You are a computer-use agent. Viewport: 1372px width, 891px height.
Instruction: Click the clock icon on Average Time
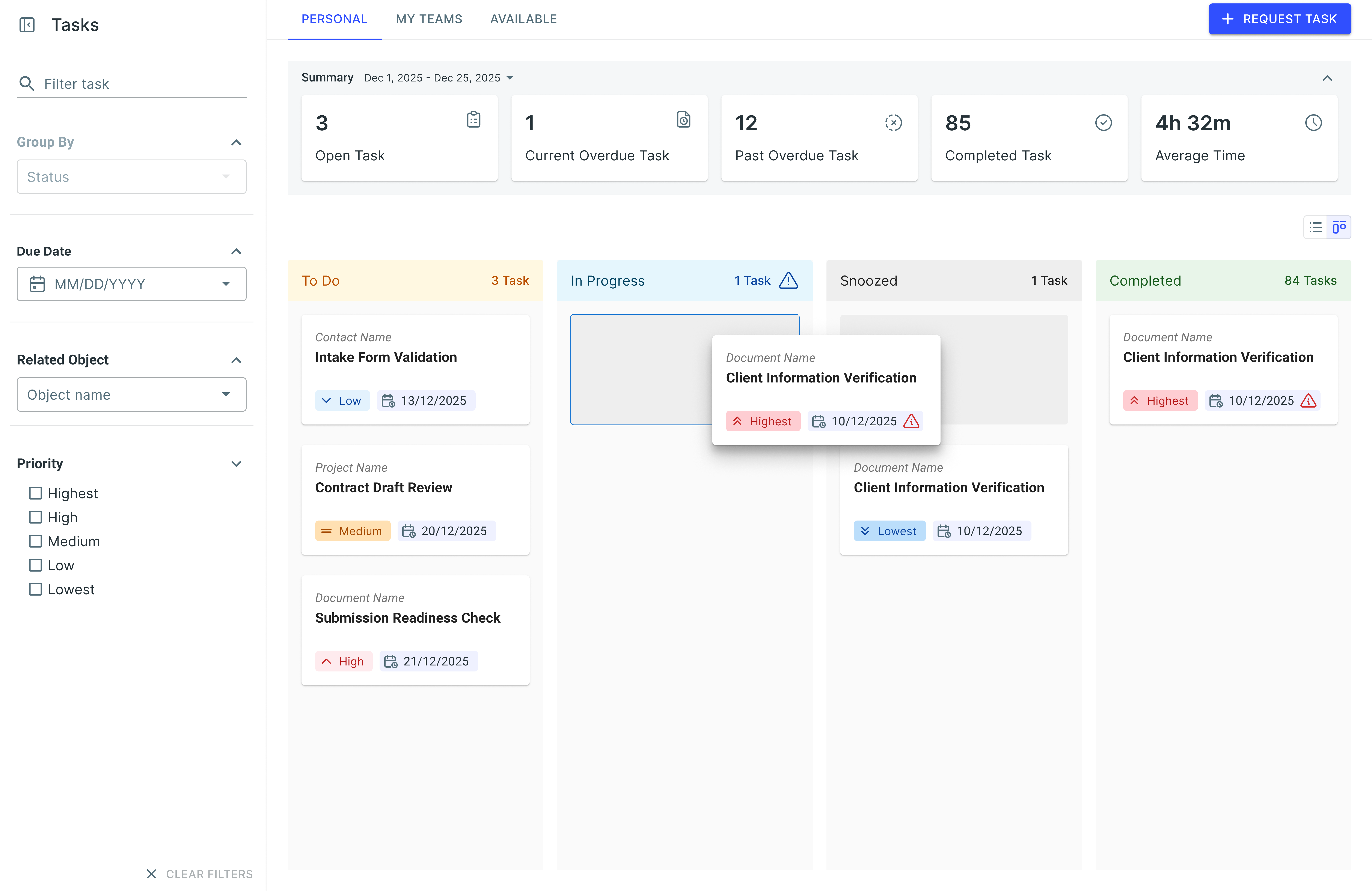1313,123
